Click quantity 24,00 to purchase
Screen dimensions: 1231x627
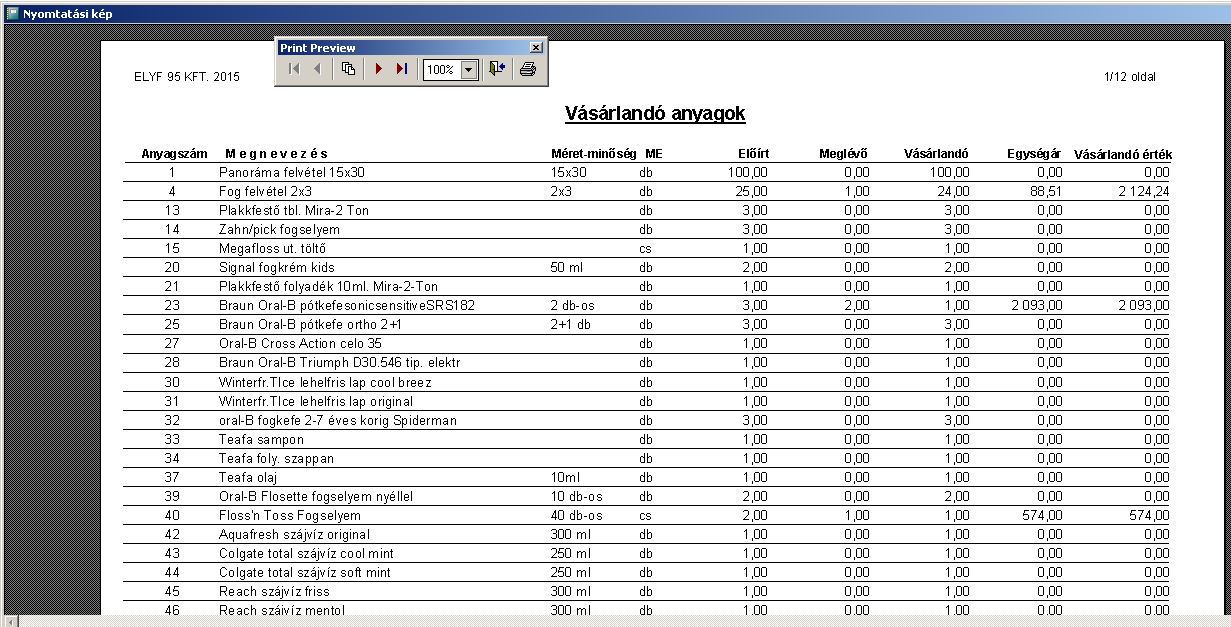click(x=952, y=191)
